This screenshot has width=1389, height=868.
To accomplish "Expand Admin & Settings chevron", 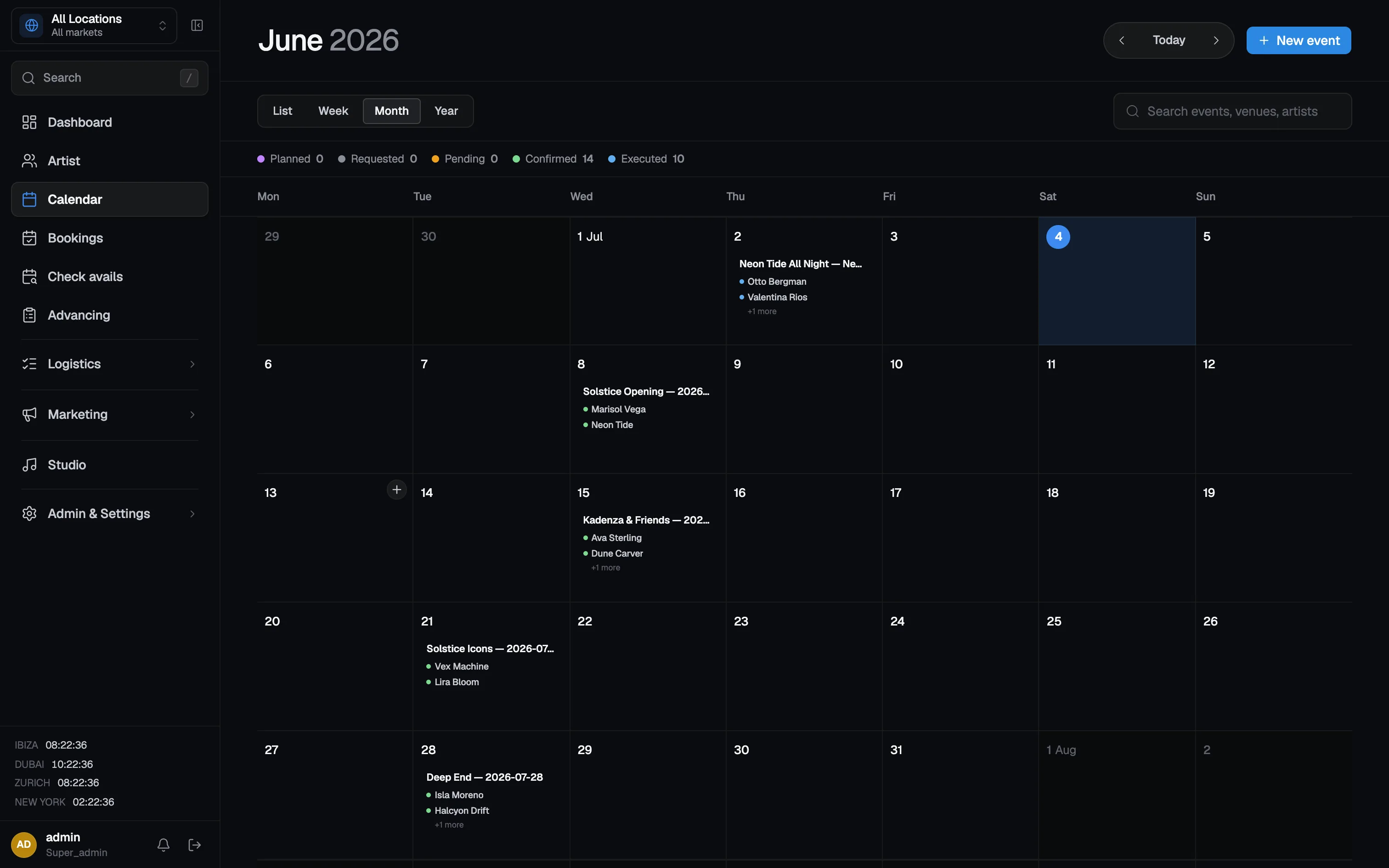I will pyautogui.click(x=192, y=514).
